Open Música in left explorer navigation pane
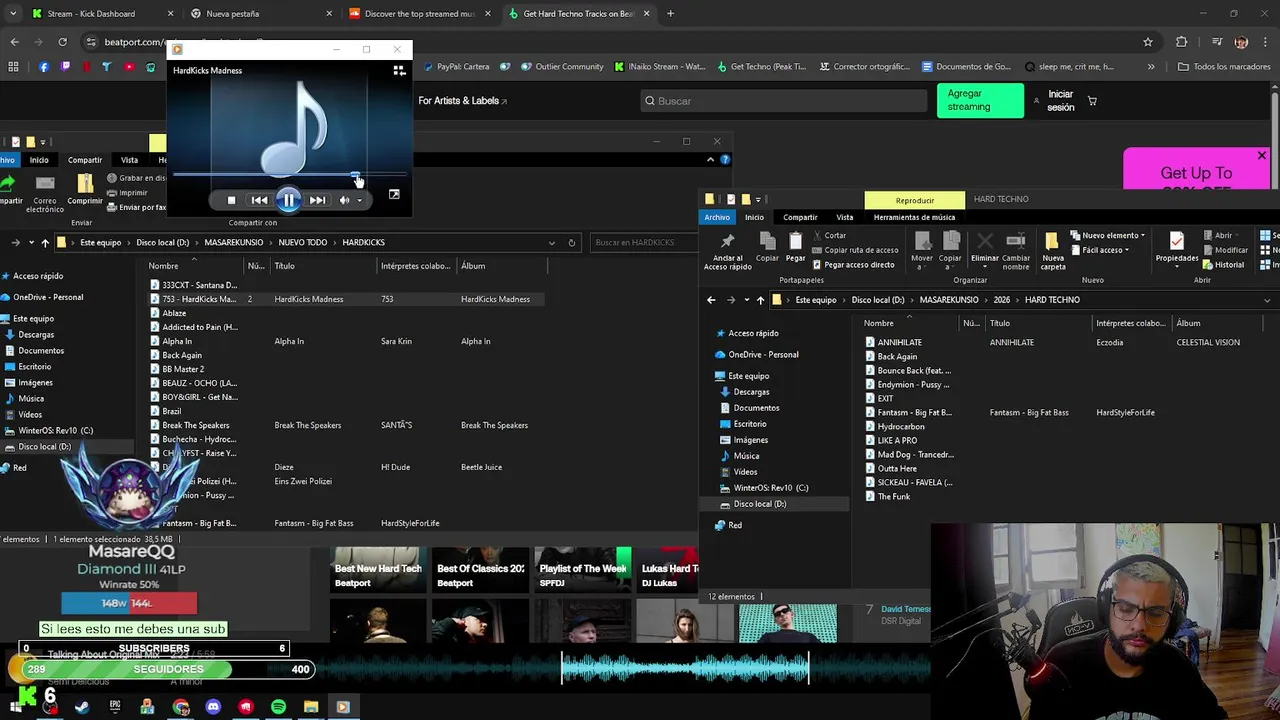The image size is (1280, 720). pyautogui.click(x=31, y=398)
